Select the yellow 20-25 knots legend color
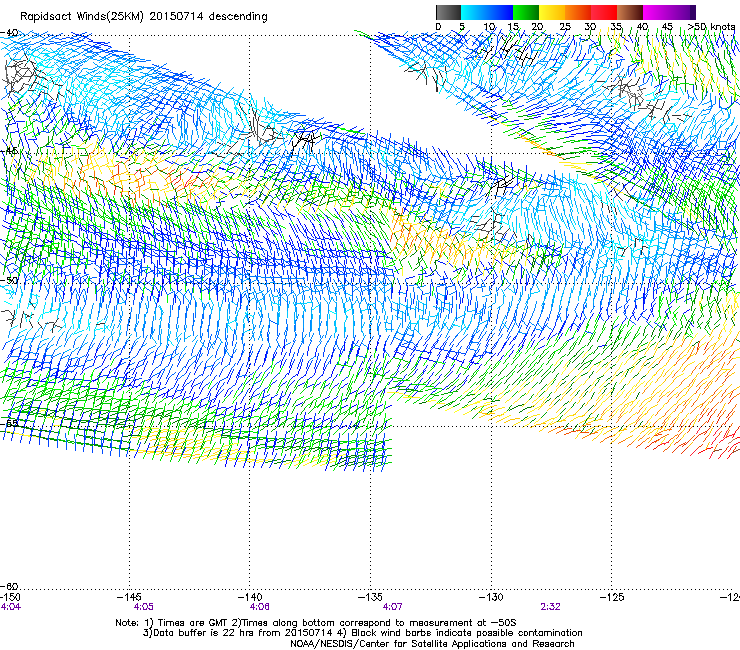740x650 pixels. coord(552,12)
